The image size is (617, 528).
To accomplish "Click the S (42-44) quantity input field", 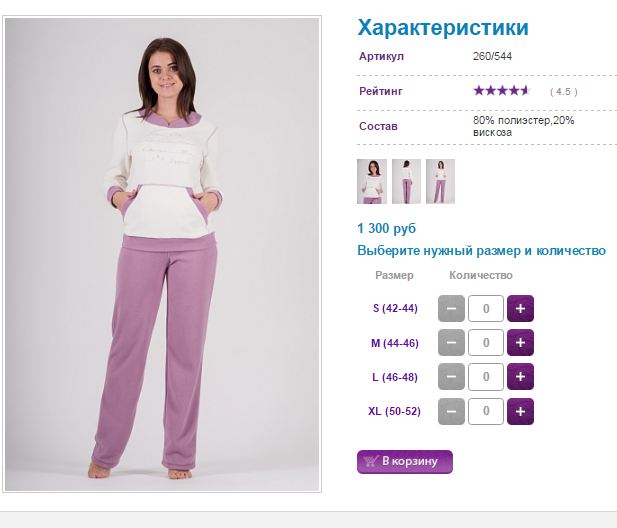I will pyautogui.click(x=486, y=308).
